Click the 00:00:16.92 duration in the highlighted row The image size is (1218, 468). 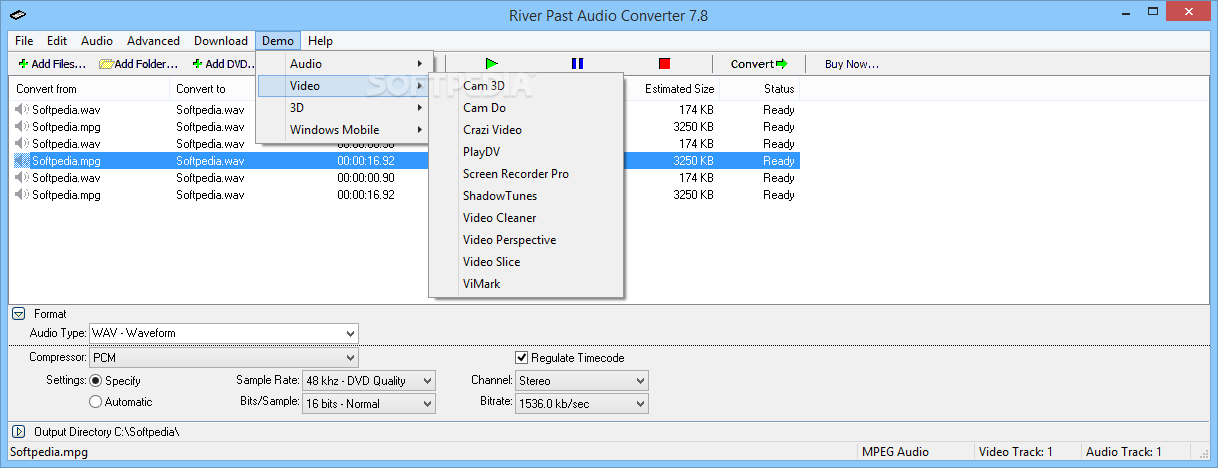pos(366,161)
